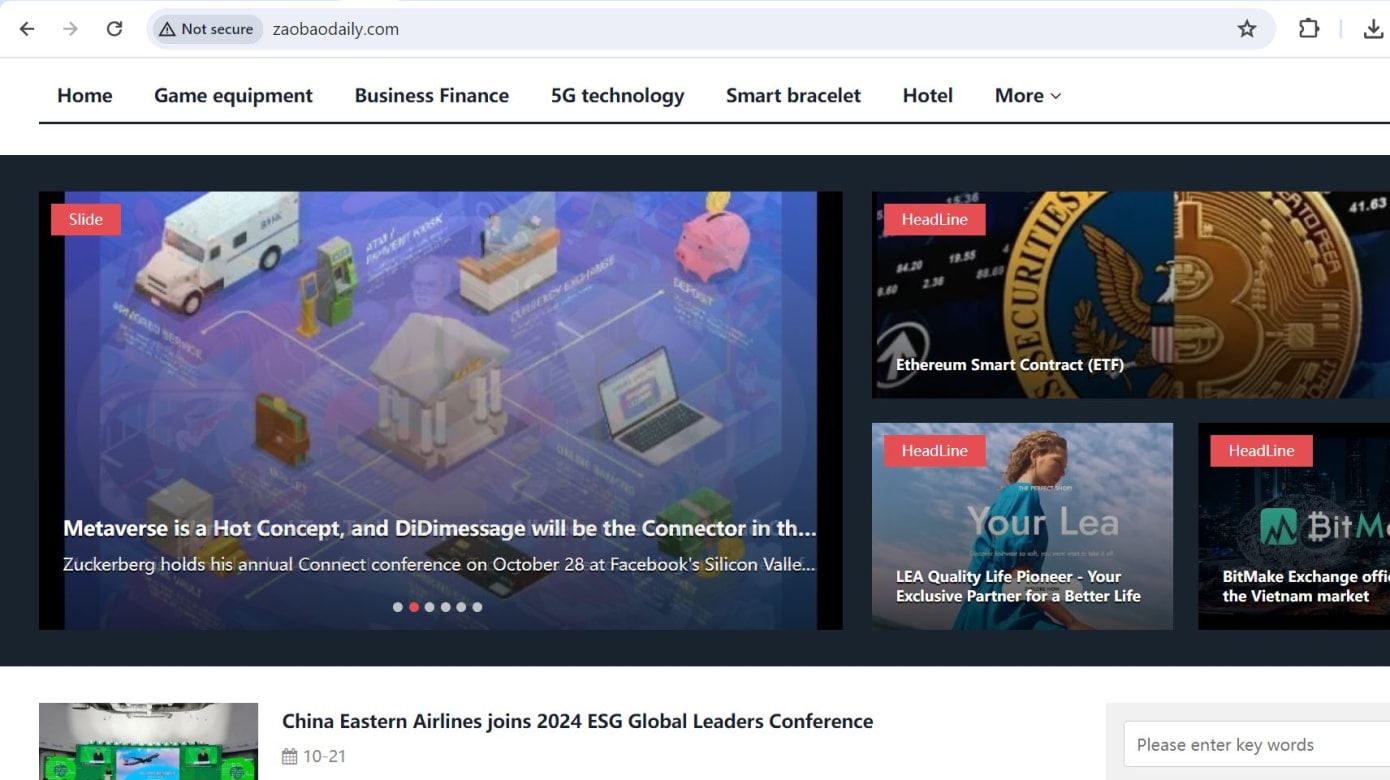This screenshot has width=1390, height=780.
Task: Open the Home menu item
Action: point(85,95)
